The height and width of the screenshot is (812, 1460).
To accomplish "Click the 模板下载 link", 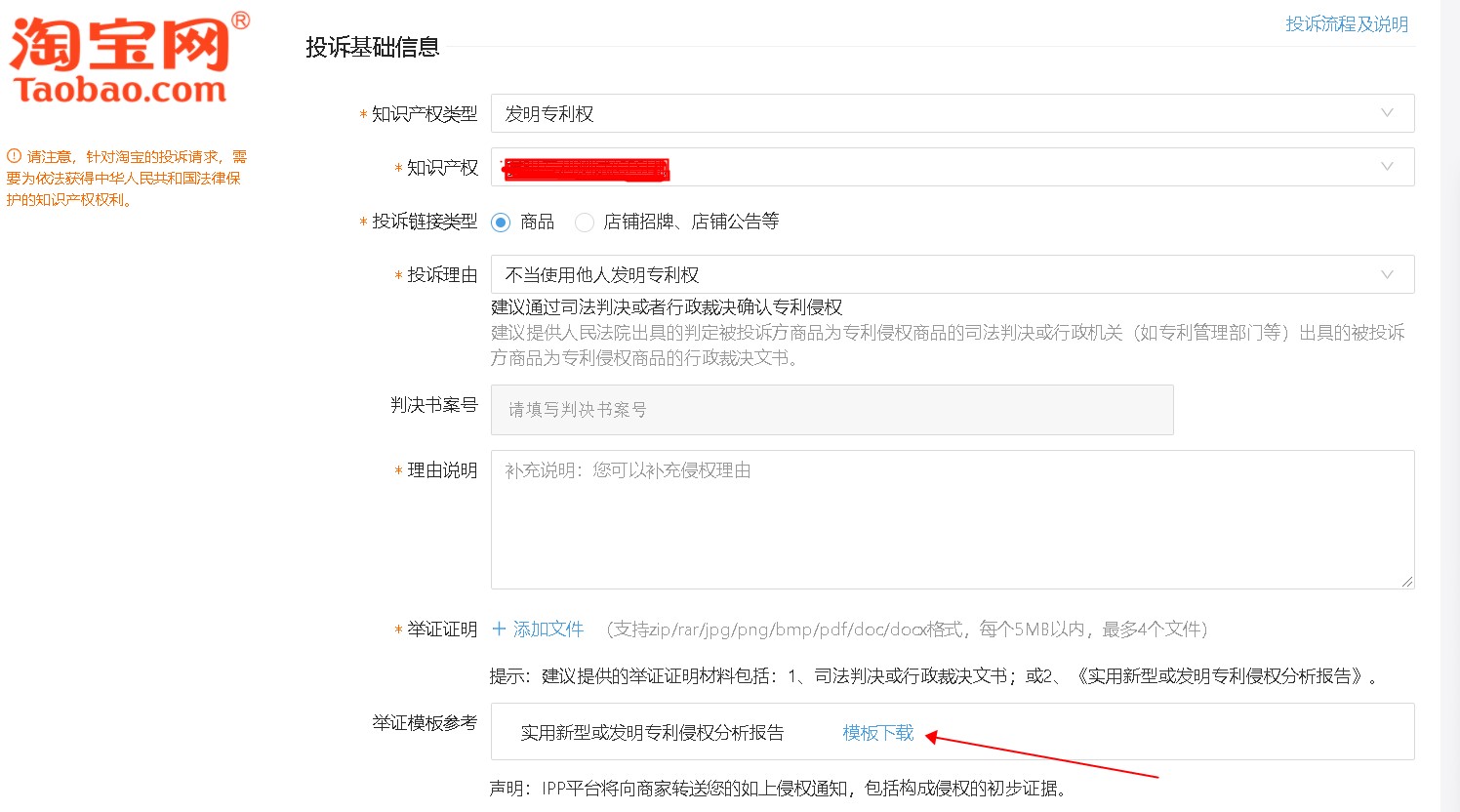I will (877, 733).
